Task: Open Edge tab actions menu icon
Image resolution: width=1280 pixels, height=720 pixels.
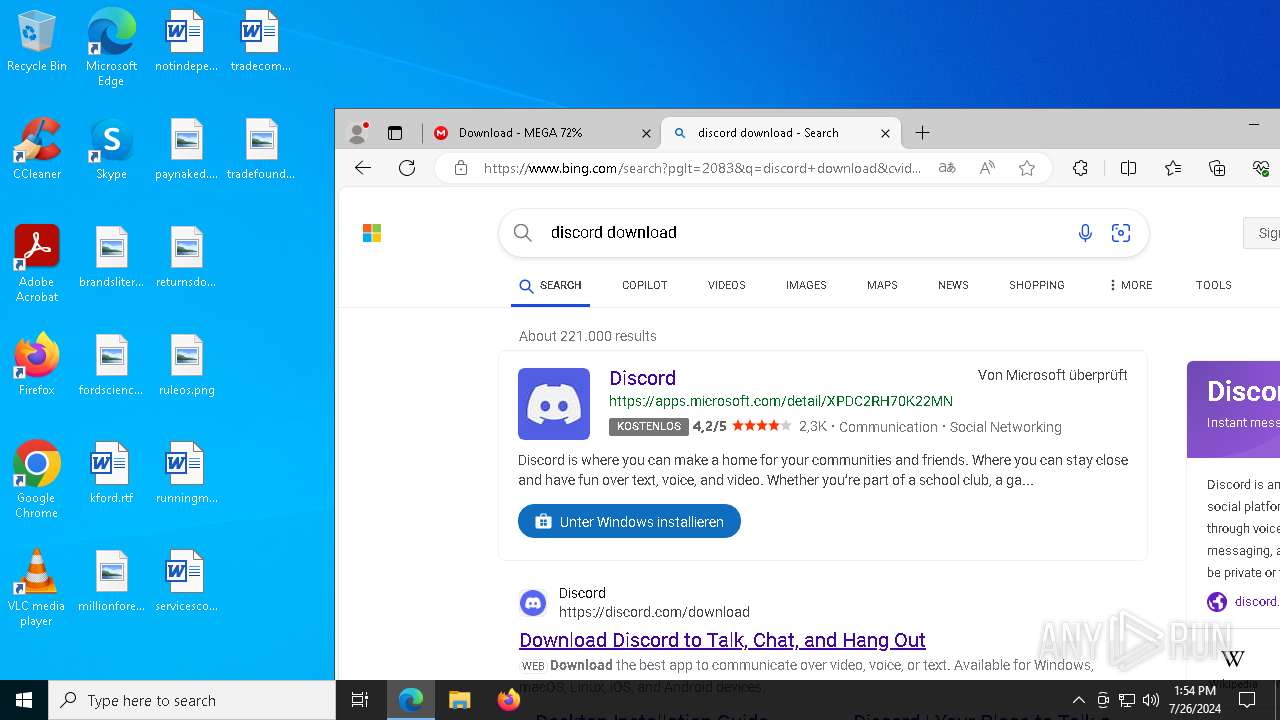Action: click(x=395, y=133)
